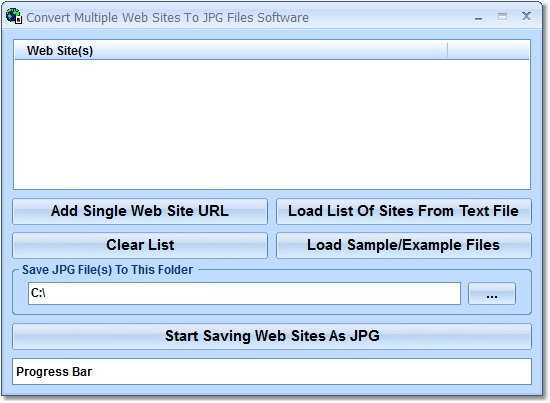This screenshot has height=403, width=550.
Task: Maximize the converter window
Action: 502,16
